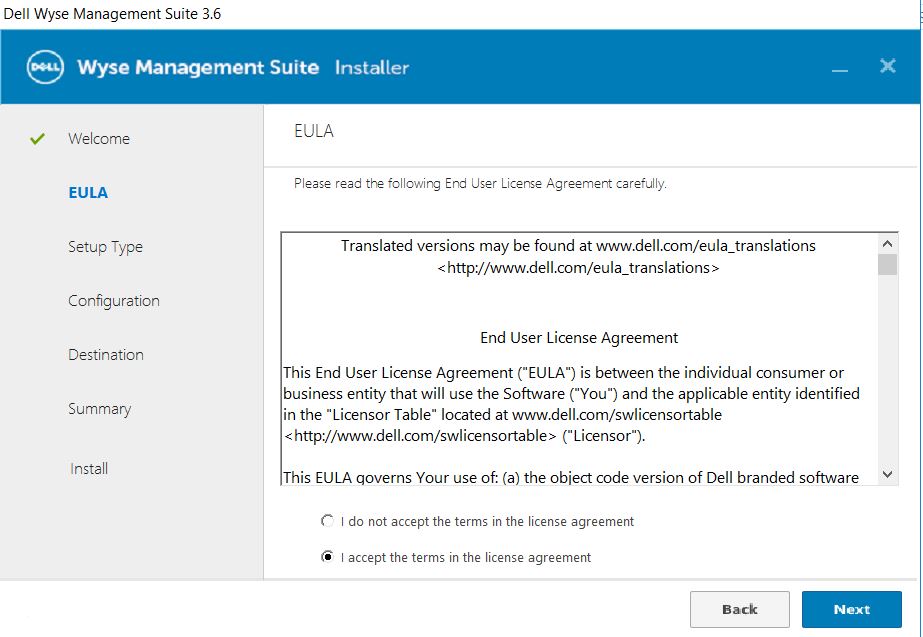Select 'I accept the terms' radio button
The width and height of the screenshot is (923, 637).
327,557
